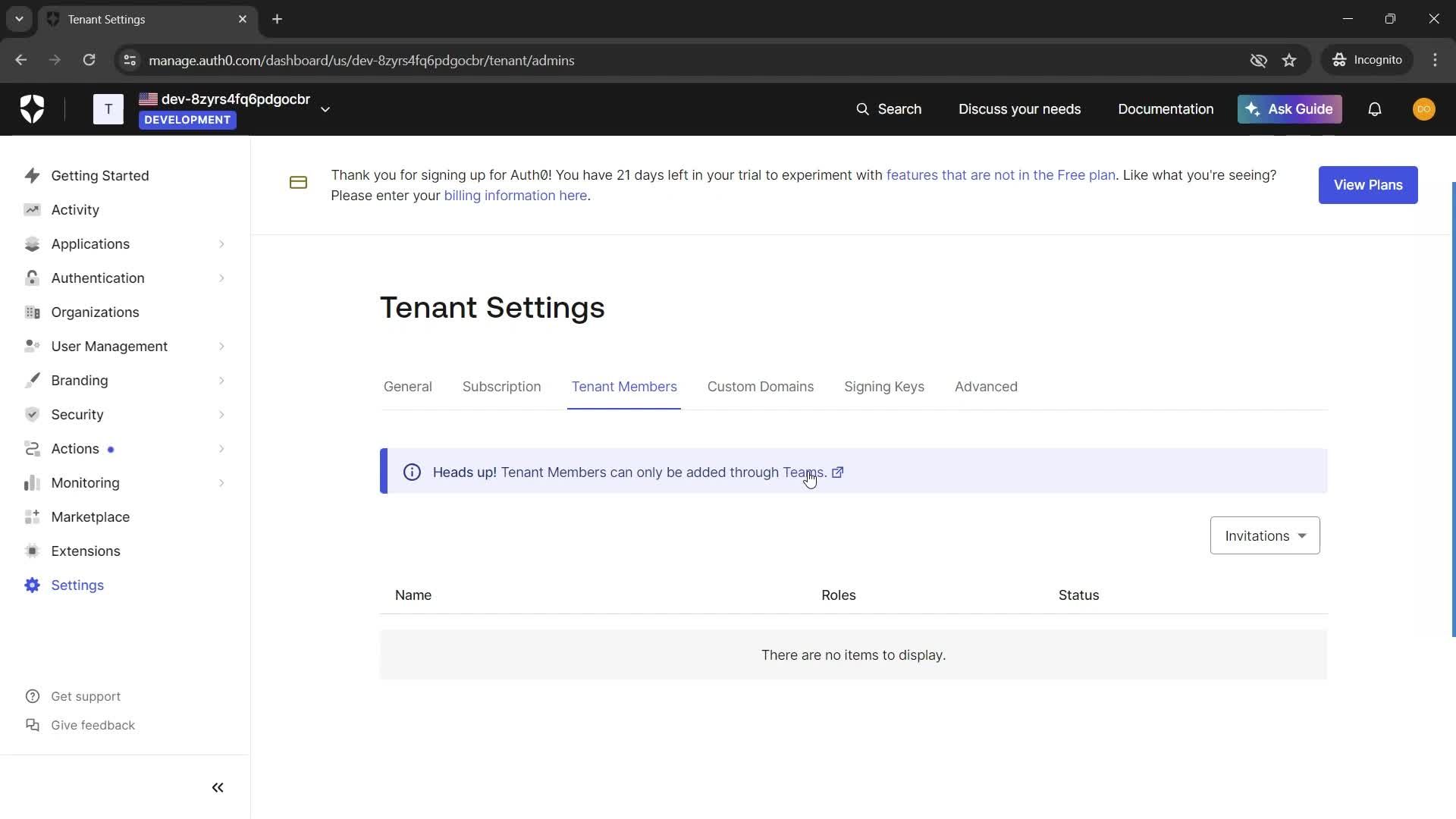Click the Applications layers icon
Image resolution: width=1456 pixels, height=819 pixels.
(x=32, y=244)
